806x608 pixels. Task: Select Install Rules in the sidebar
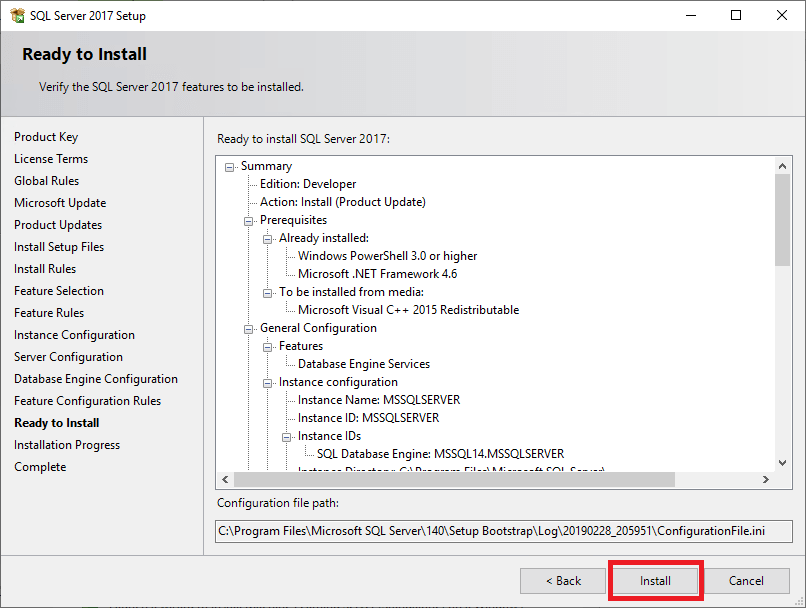45,269
